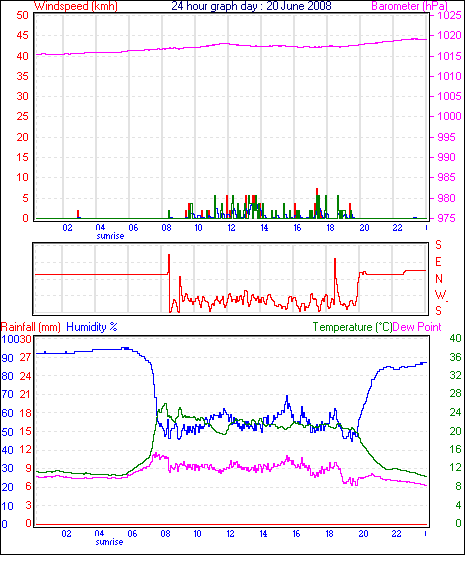The width and height of the screenshot is (466, 563).
Task: Select the "Dew Point" legend label
Action: [x=417, y=327]
